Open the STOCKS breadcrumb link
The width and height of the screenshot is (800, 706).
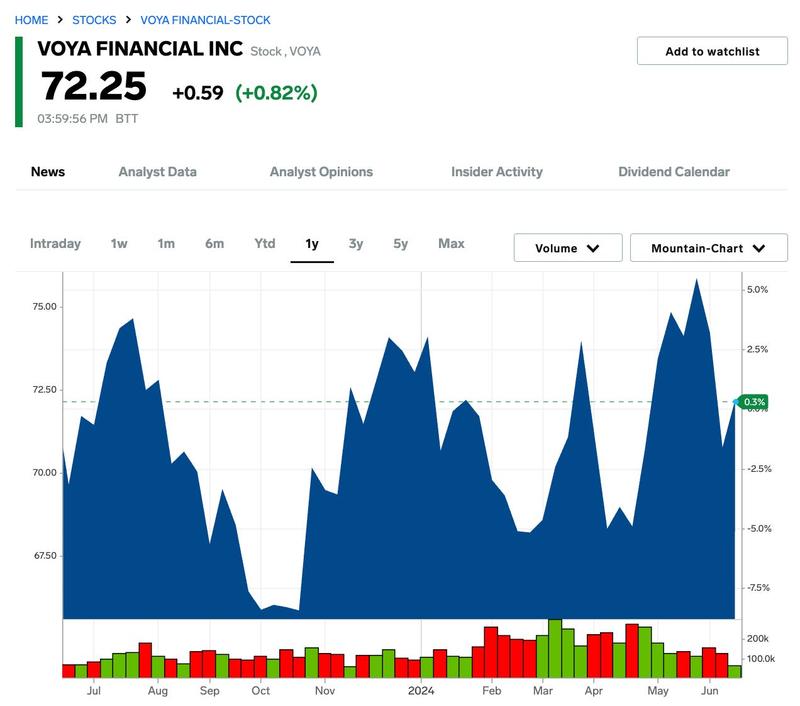click(x=94, y=20)
